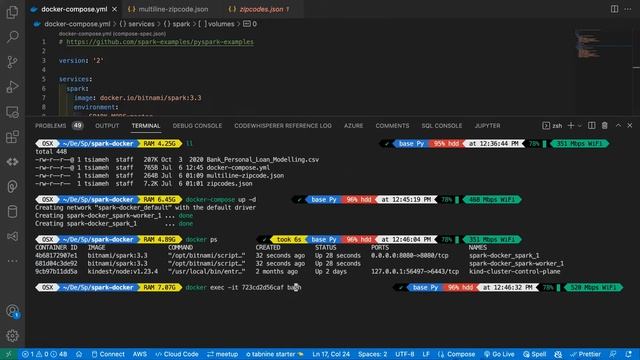Click the feedback icon left of the bell
The height and width of the screenshot is (360, 640).
(x=613, y=354)
